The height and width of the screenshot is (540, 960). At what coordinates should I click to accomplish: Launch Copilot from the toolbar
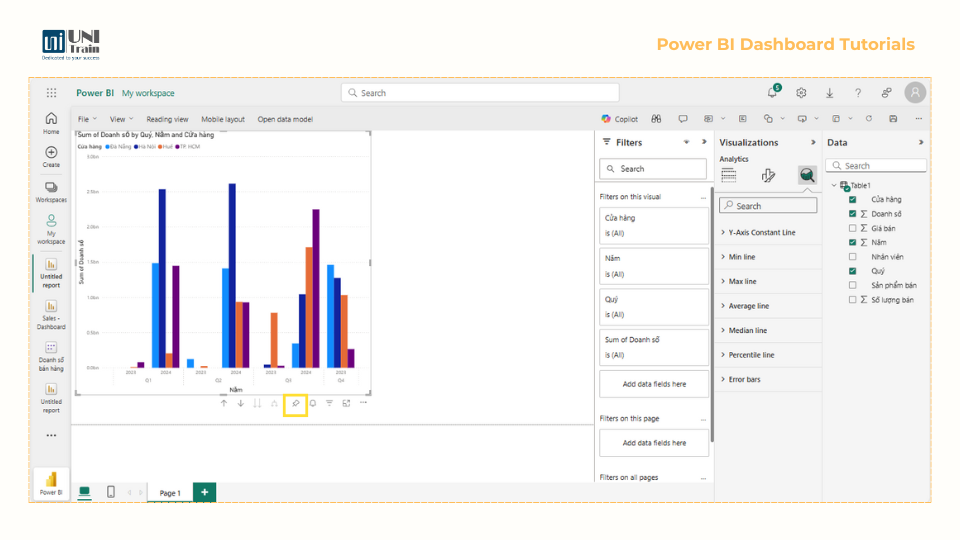coord(620,119)
